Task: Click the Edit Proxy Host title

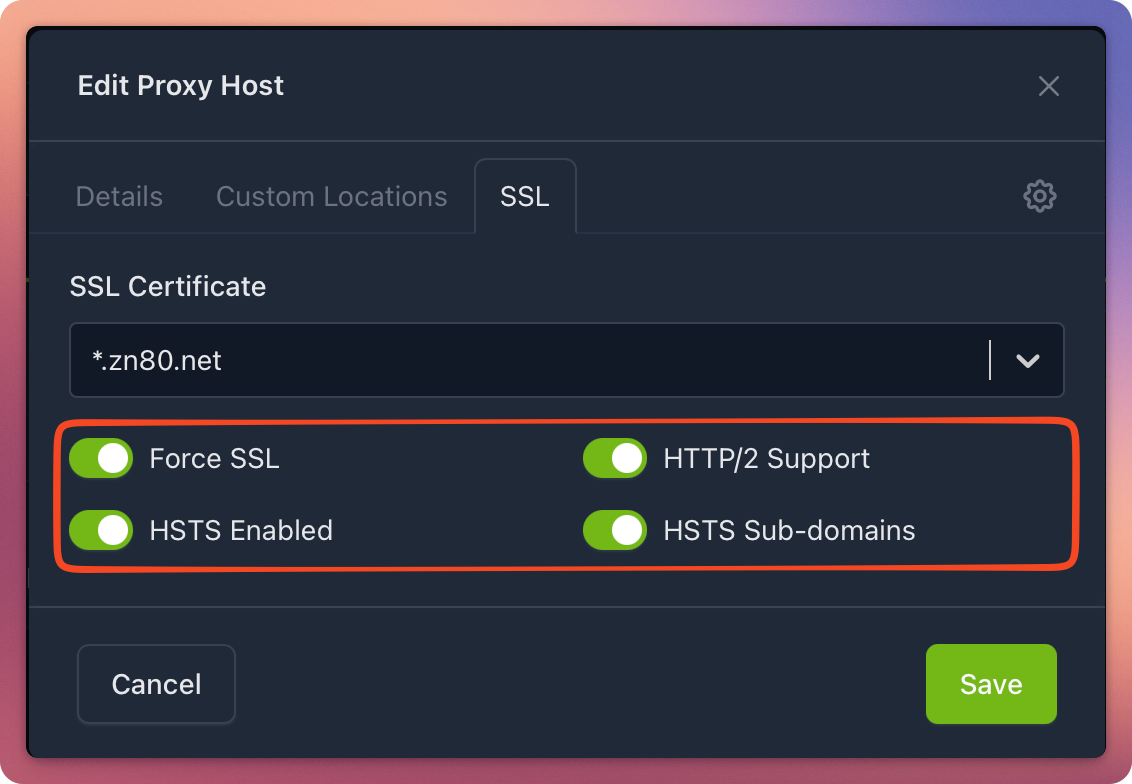Action: pos(181,86)
